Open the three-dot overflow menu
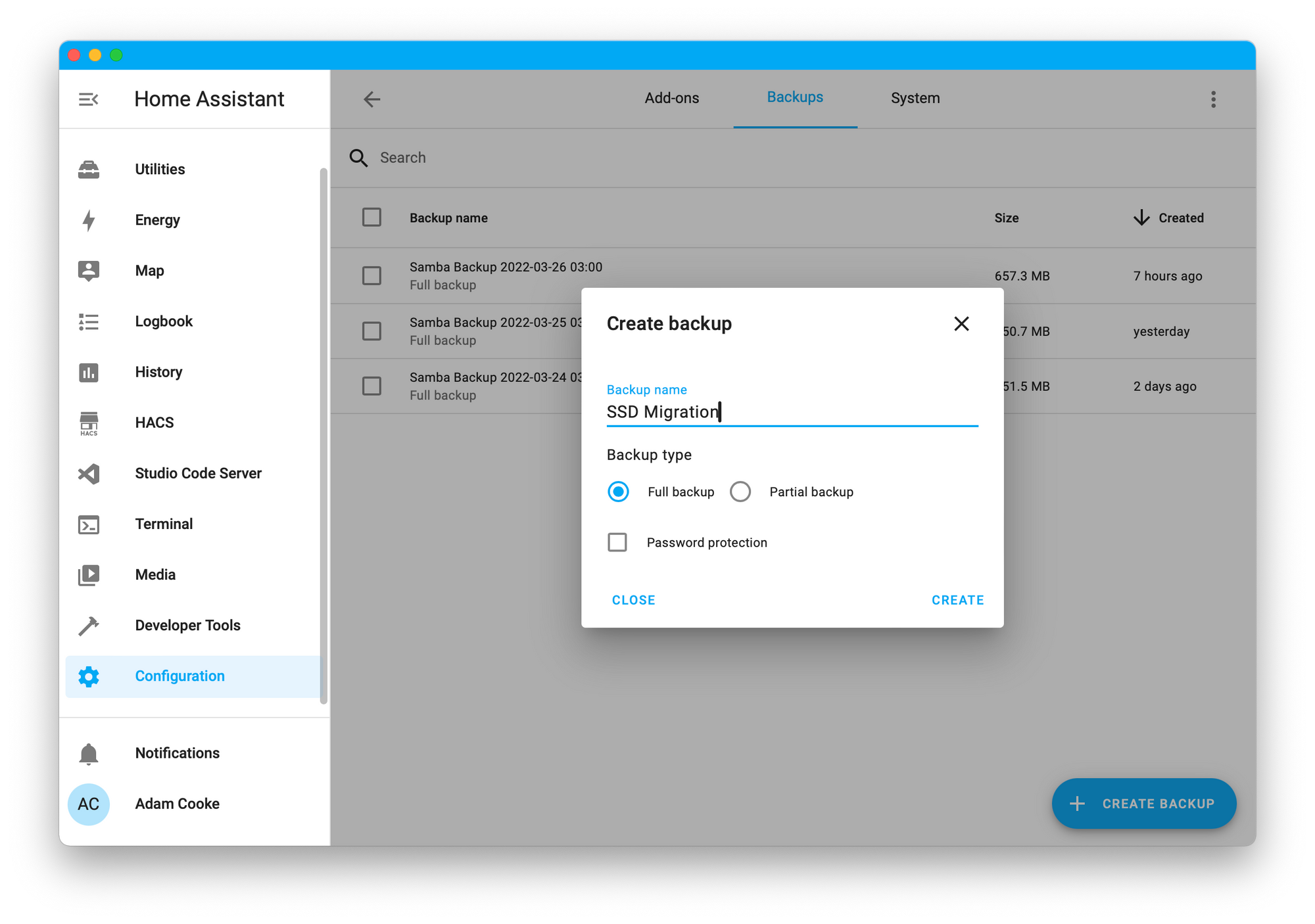 coord(1213,99)
